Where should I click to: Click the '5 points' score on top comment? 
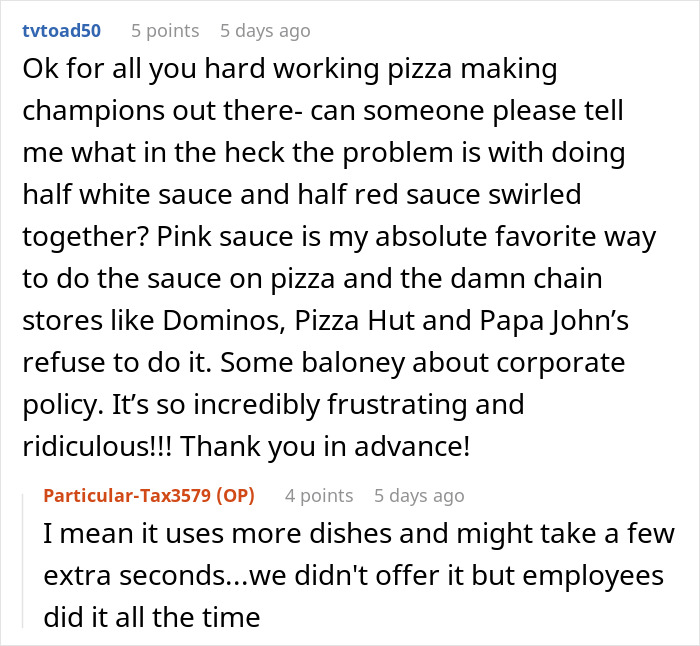[x=165, y=31]
